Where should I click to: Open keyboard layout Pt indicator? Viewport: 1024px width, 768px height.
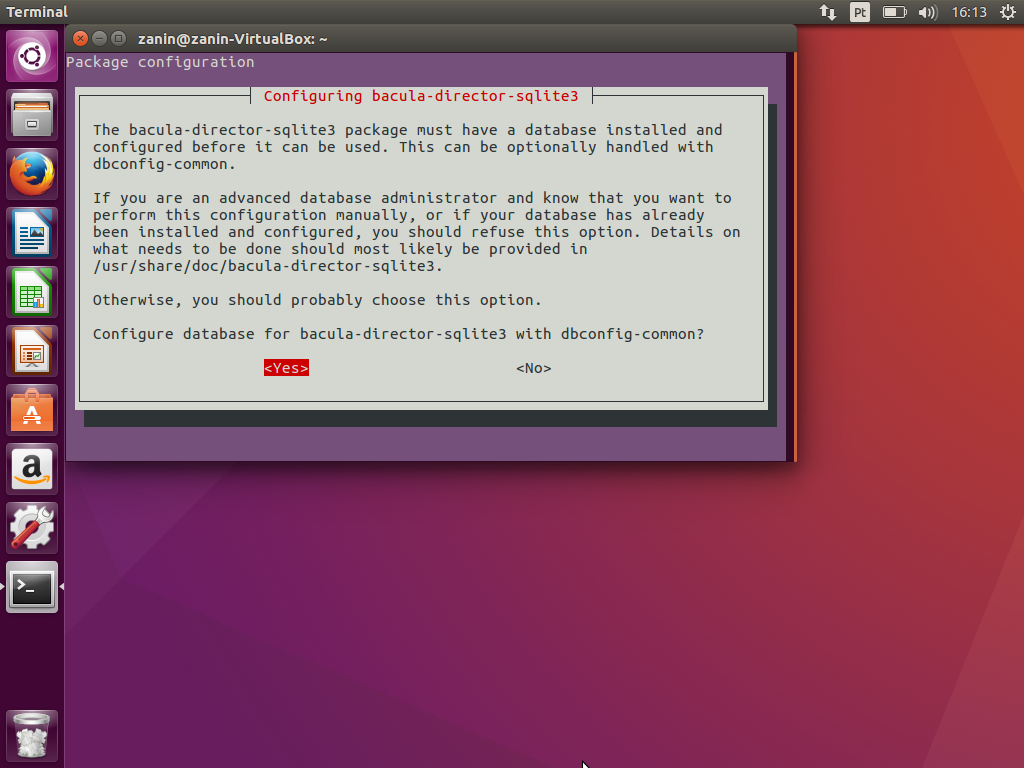tap(860, 12)
